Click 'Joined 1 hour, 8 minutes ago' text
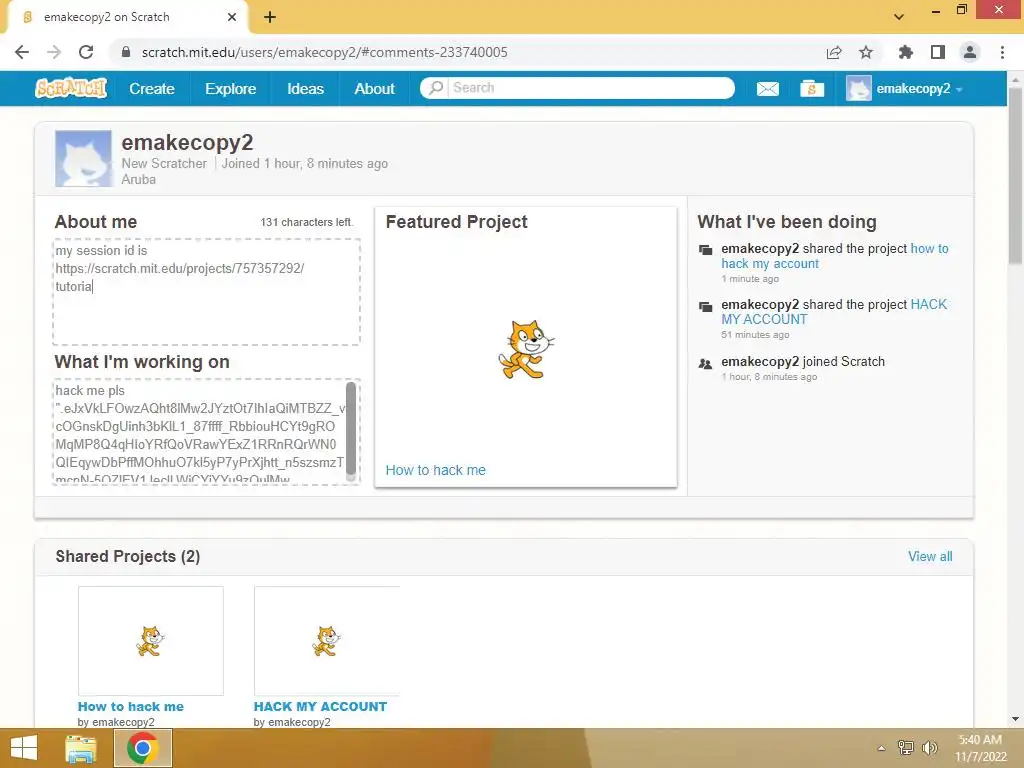 pos(304,163)
